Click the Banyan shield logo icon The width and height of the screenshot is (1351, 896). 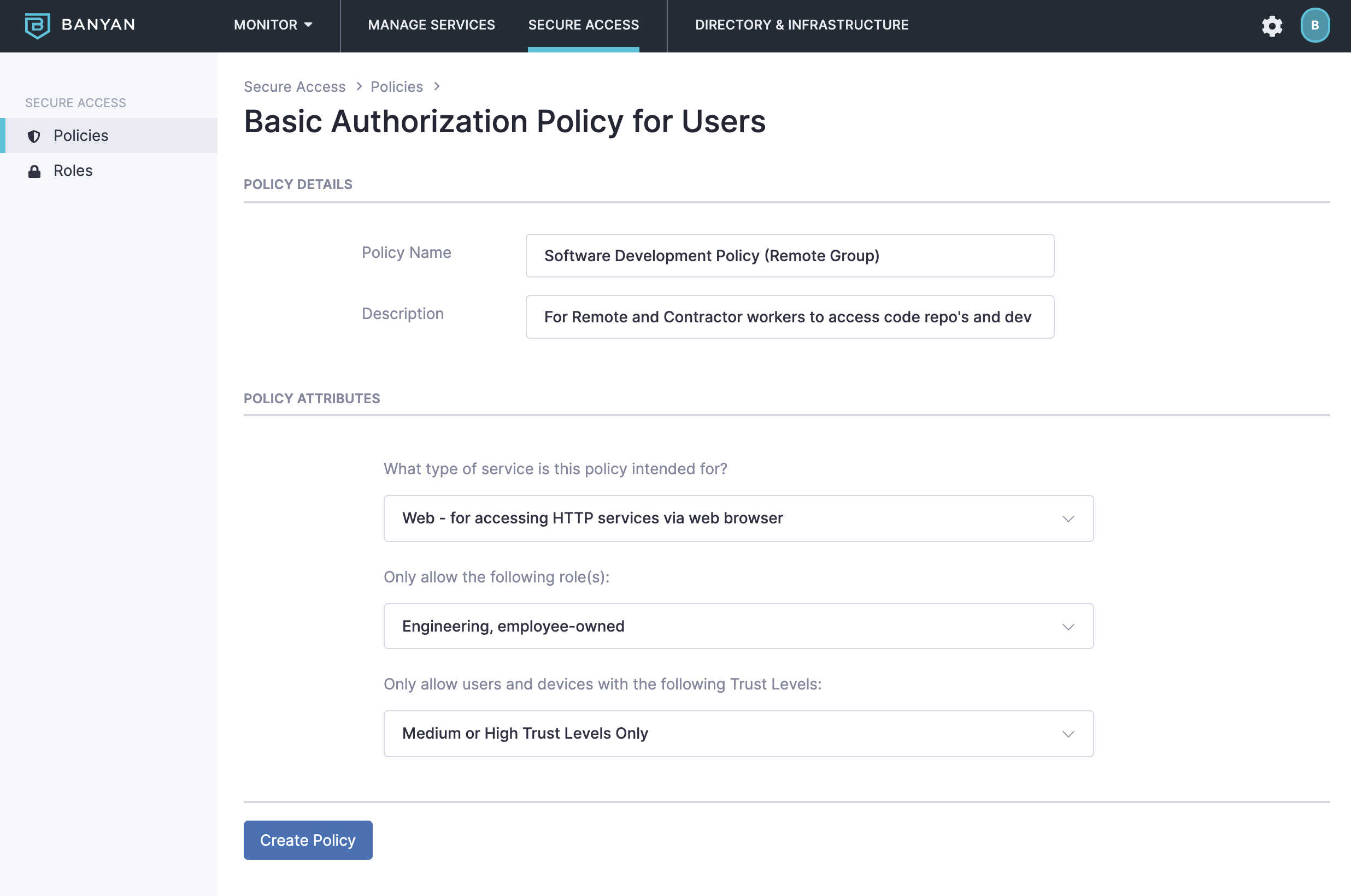pos(37,25)
